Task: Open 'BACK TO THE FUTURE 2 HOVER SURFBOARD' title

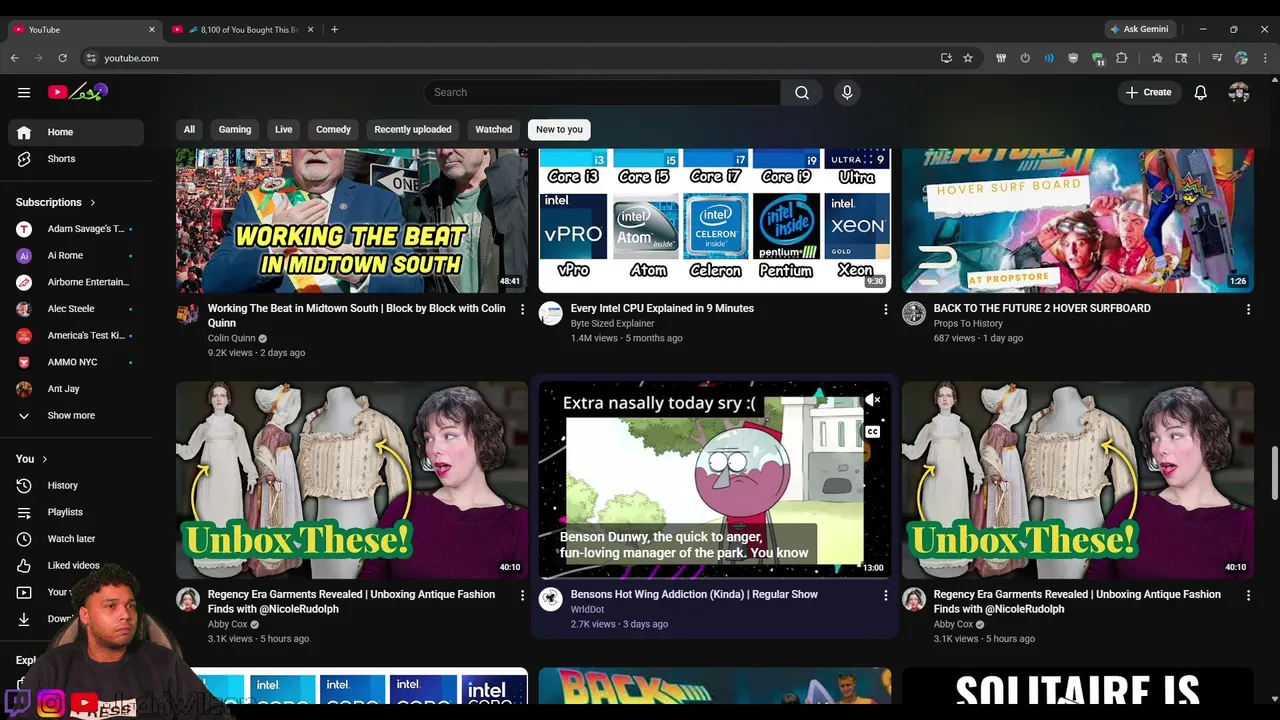Action: [1042, 308]
